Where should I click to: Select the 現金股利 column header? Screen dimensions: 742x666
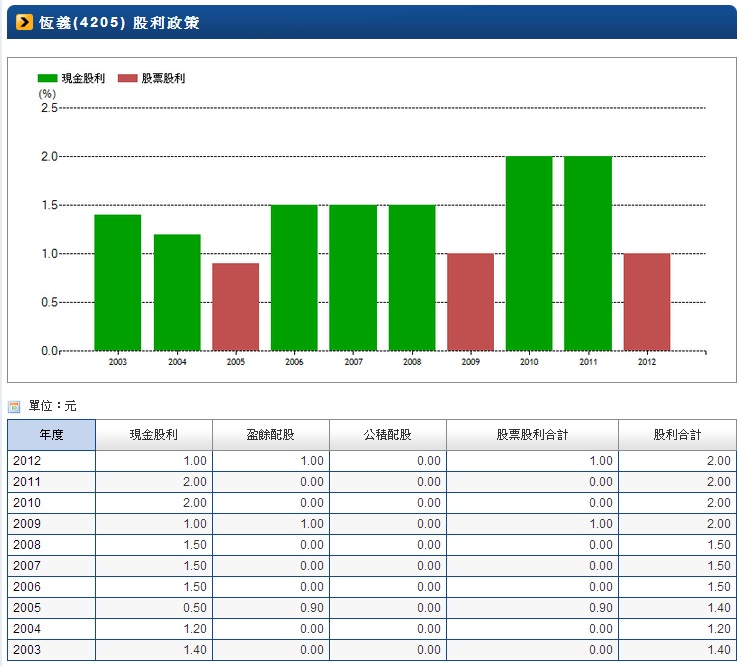154,435
